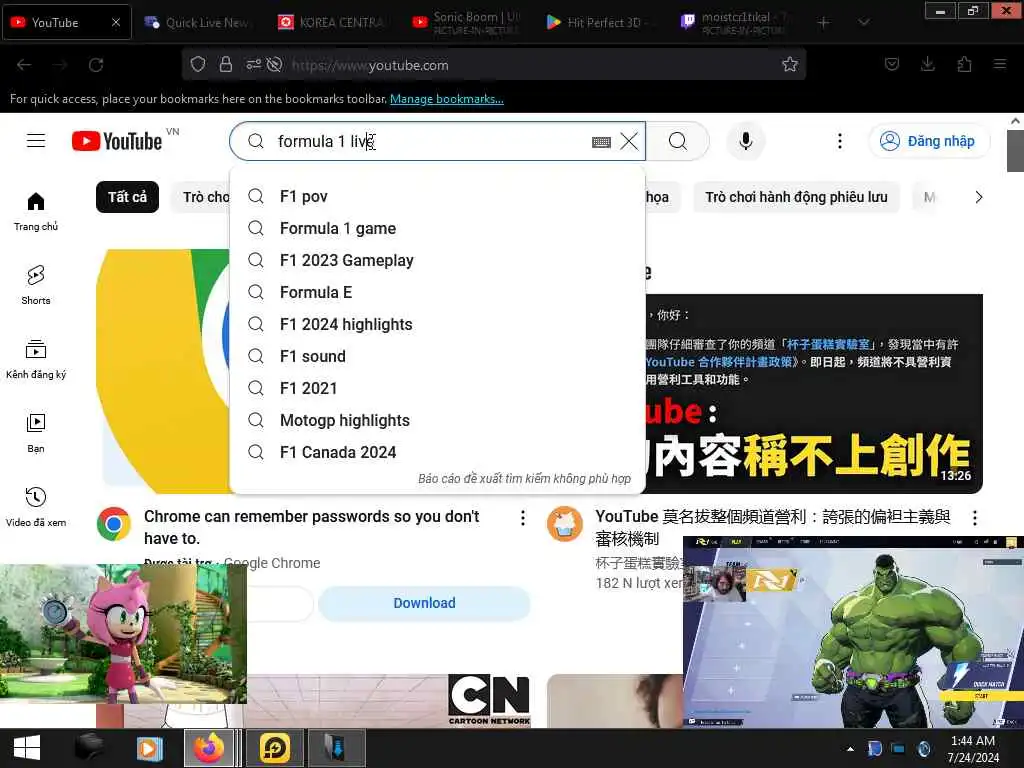
Task: Open the Firefox downloads icon
Action: coord(927,64)
